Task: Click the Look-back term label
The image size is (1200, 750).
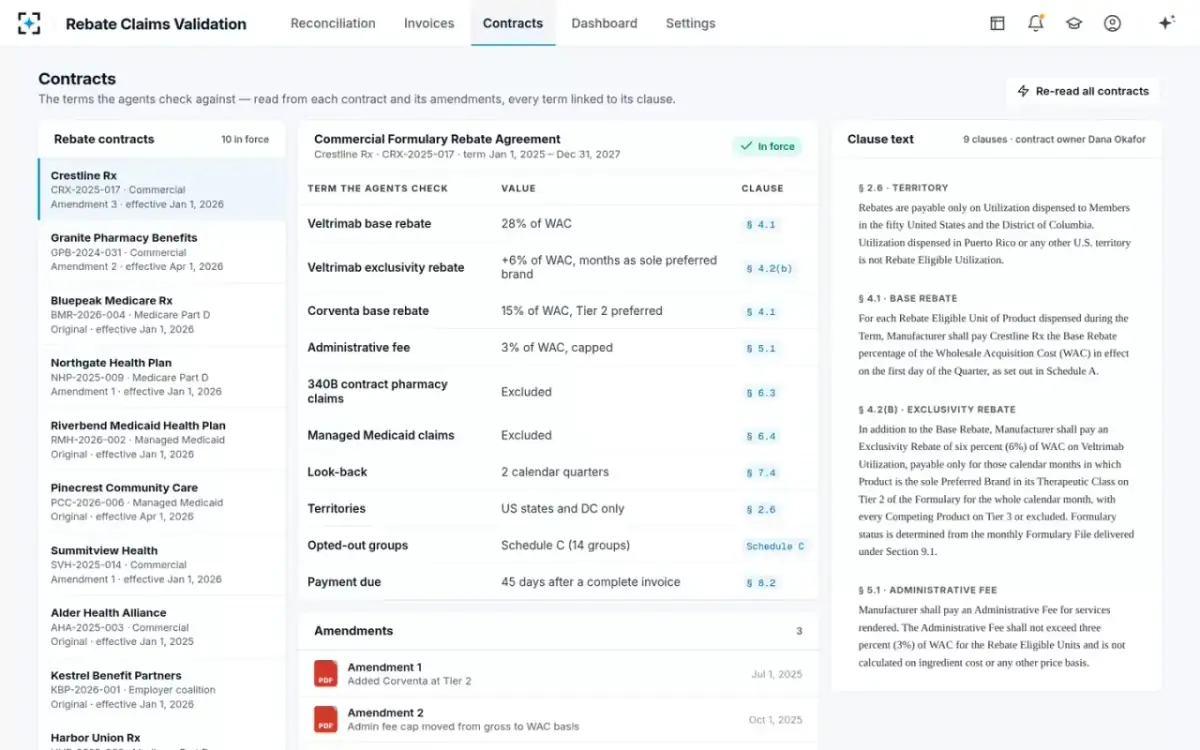Action: click(x=337, y=472)
